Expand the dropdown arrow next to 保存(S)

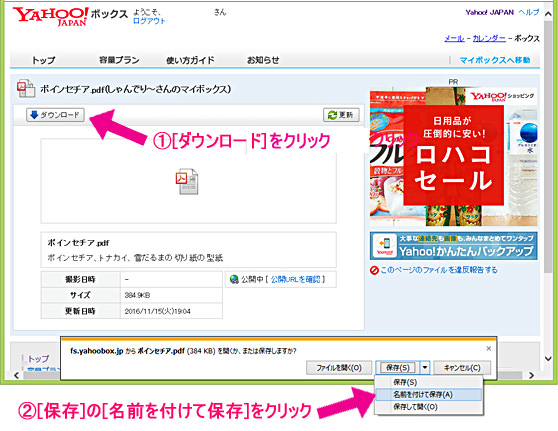click(x=425, y=368)
